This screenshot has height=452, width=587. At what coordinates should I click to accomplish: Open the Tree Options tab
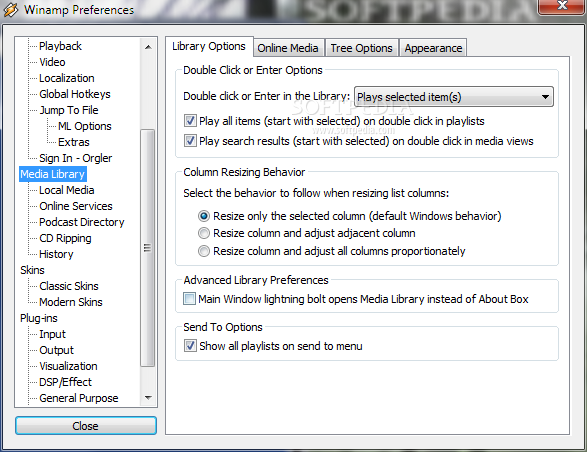(x=361, y=48)
